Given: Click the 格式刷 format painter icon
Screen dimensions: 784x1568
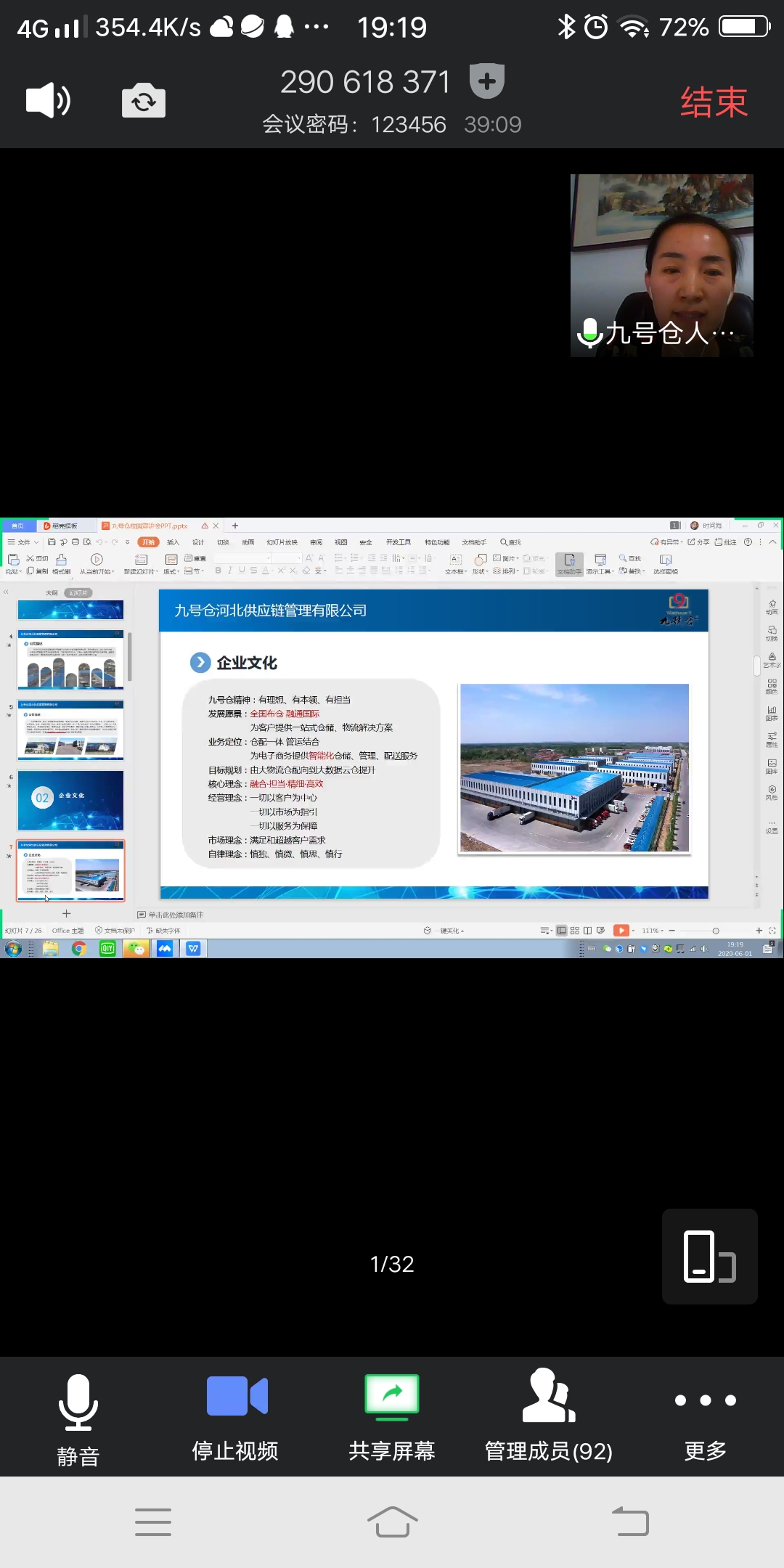Looking at the screenshot, I should (x=62, y=560).
